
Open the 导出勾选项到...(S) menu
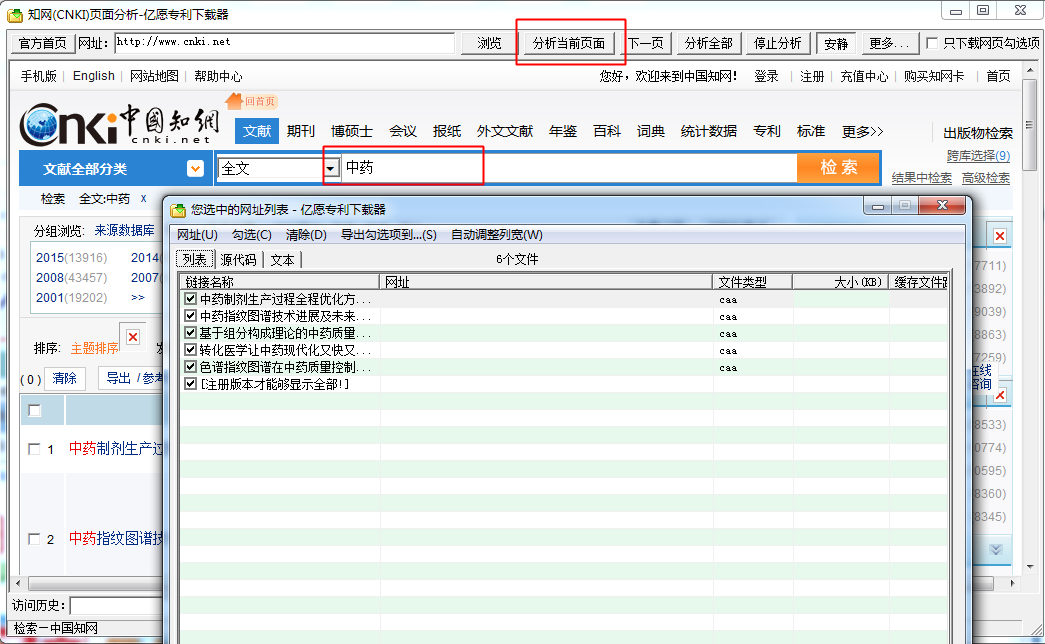click(389, 235)
